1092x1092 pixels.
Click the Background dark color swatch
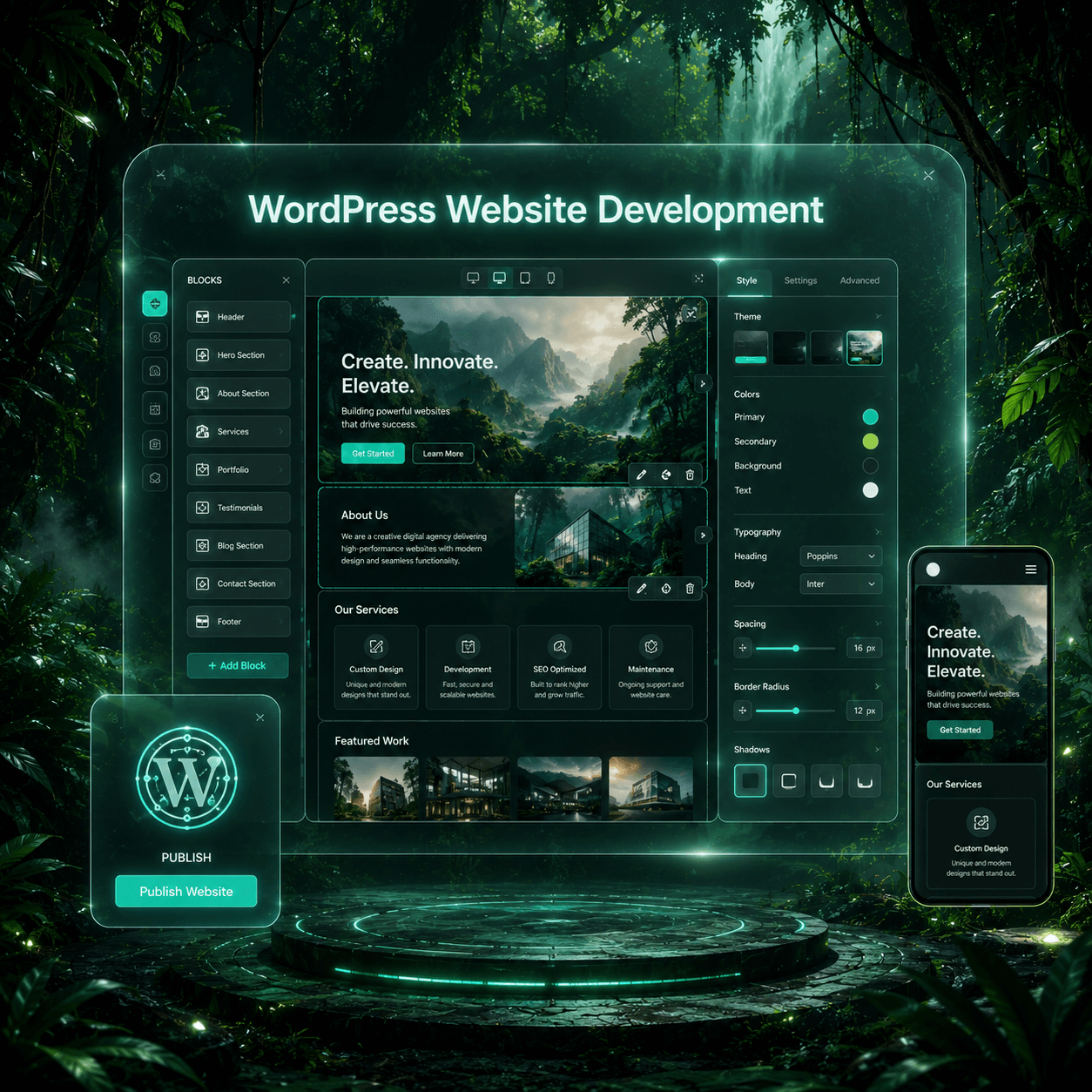[870, 466]
